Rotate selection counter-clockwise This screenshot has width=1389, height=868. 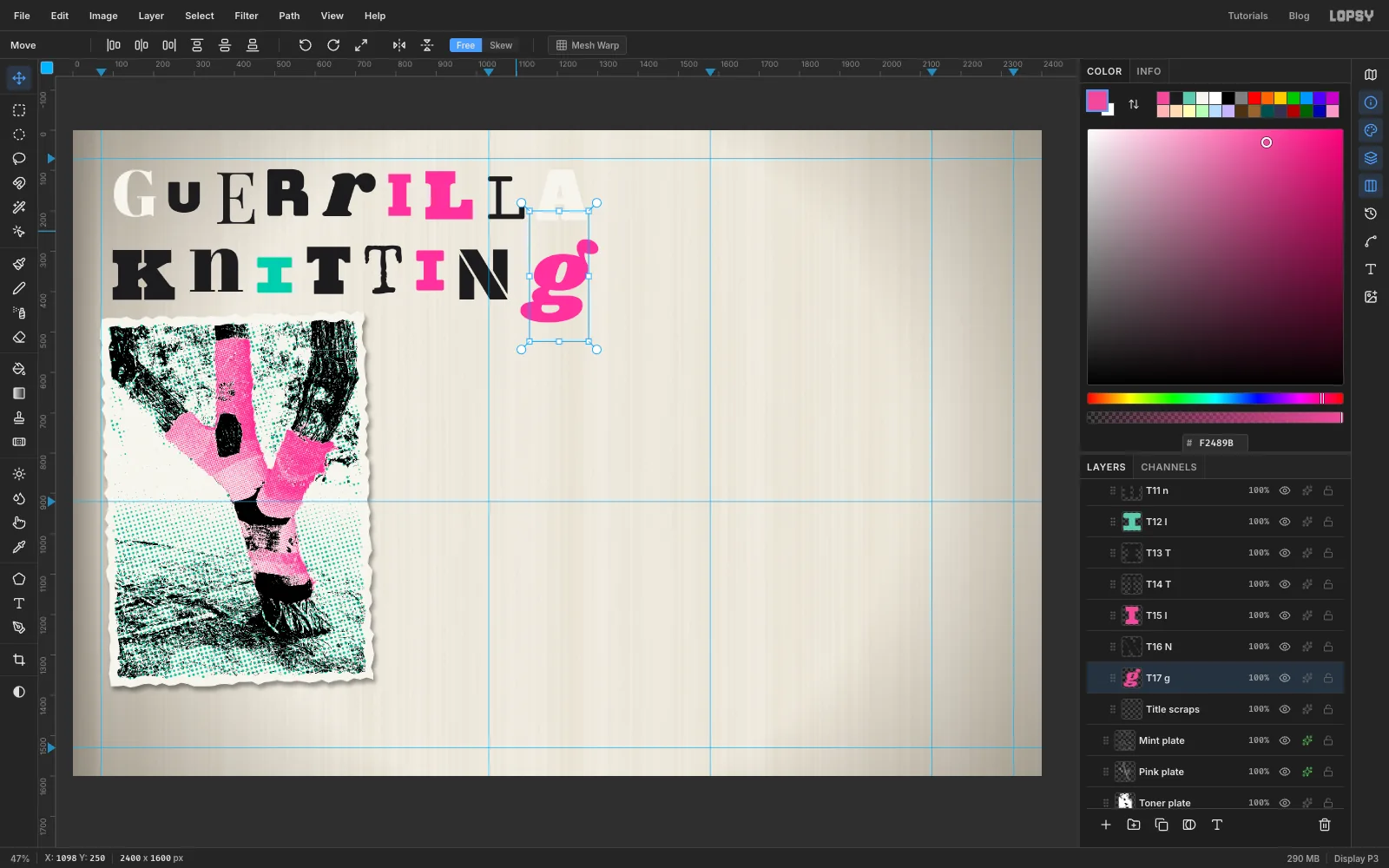[306, 45]
